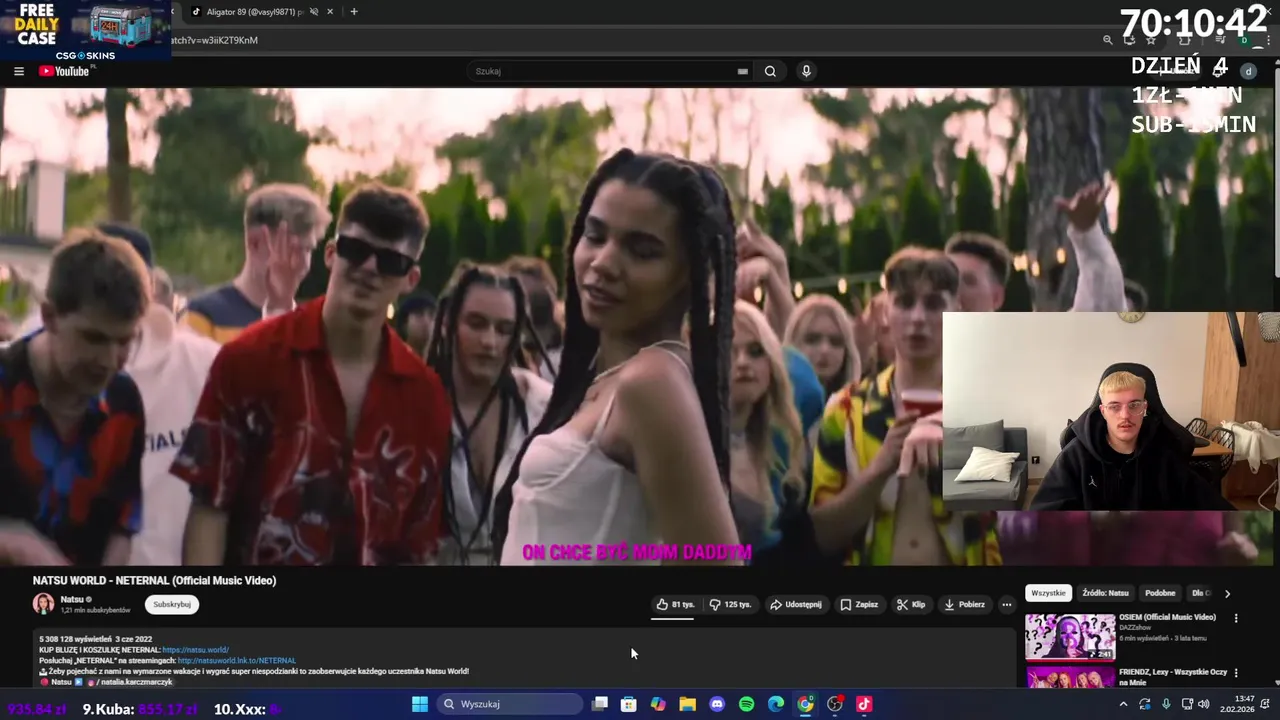
Task: Download the video via Pobierz button
Action: (x=965, y=604)
